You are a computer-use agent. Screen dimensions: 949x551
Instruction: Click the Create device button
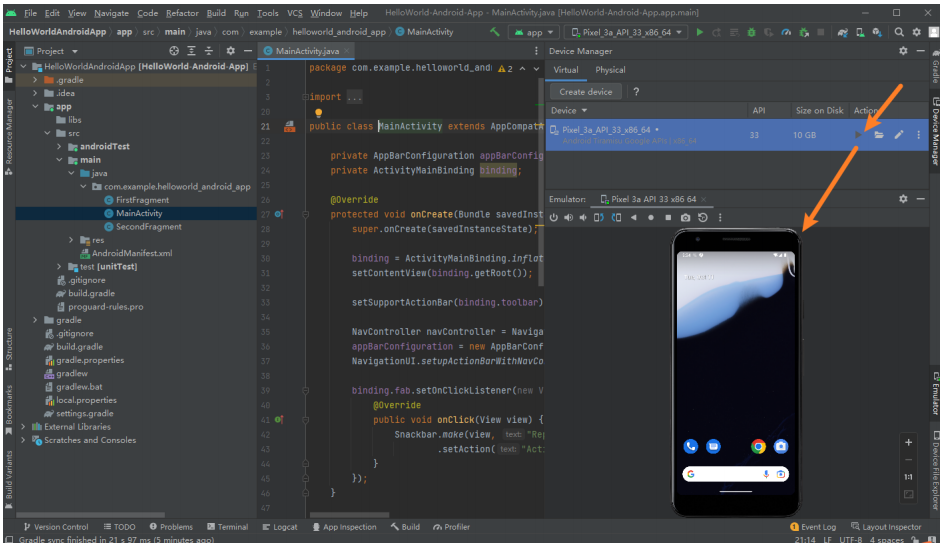click(x=586, y=92)
